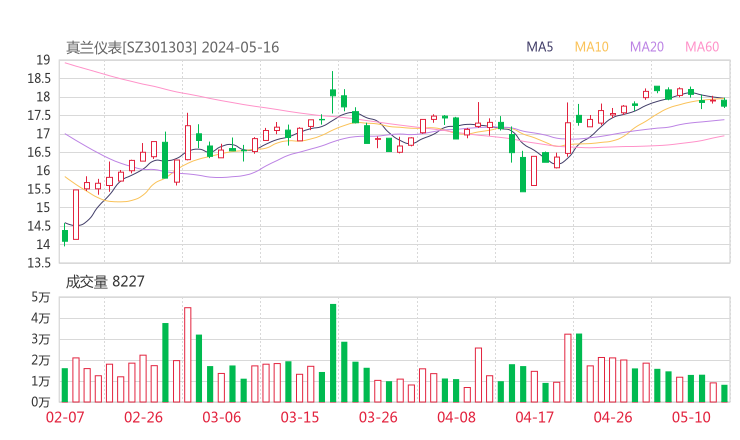Click the 13.5 price axis label

pos(39,263)
